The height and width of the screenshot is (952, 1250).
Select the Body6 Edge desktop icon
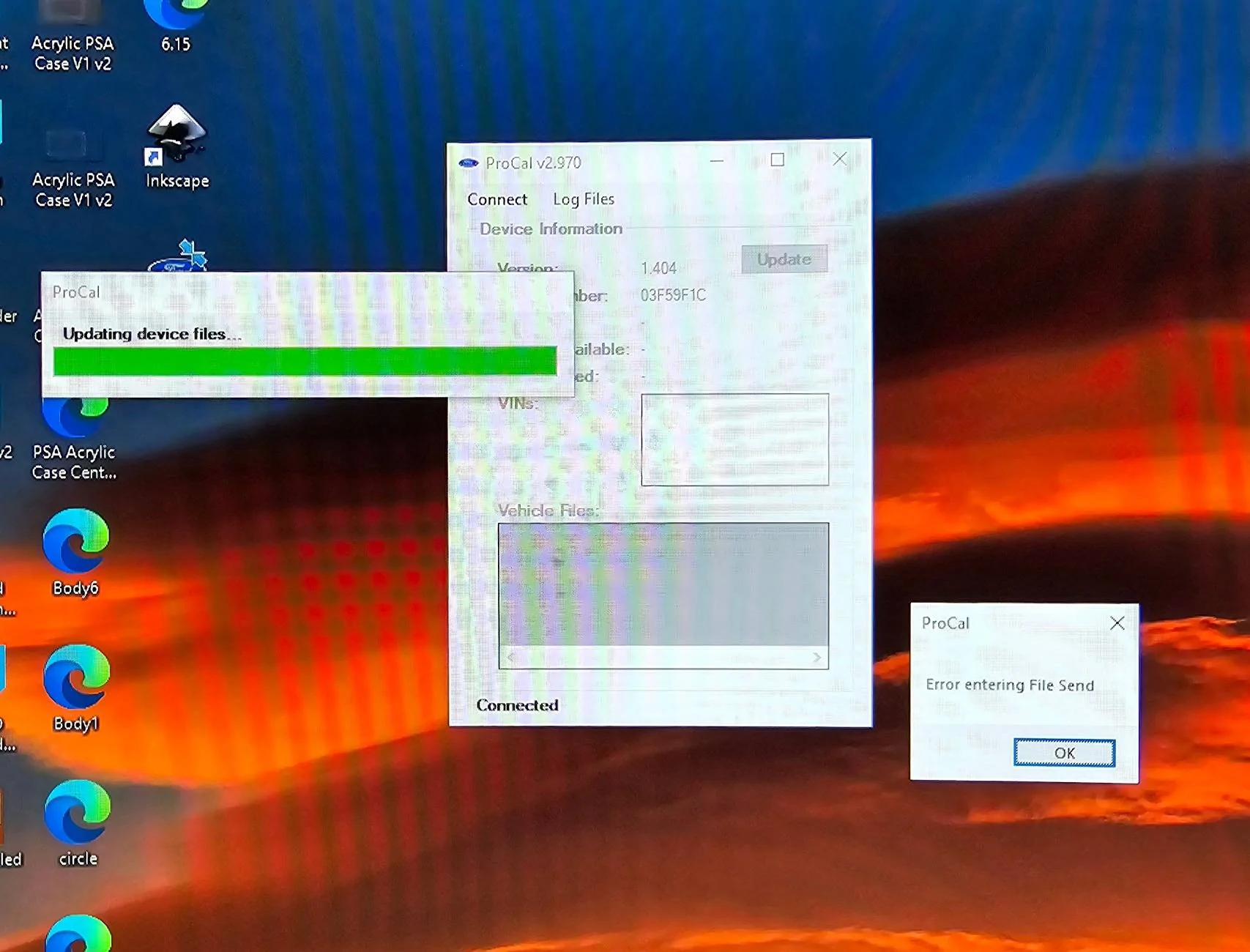pos(75,553)
